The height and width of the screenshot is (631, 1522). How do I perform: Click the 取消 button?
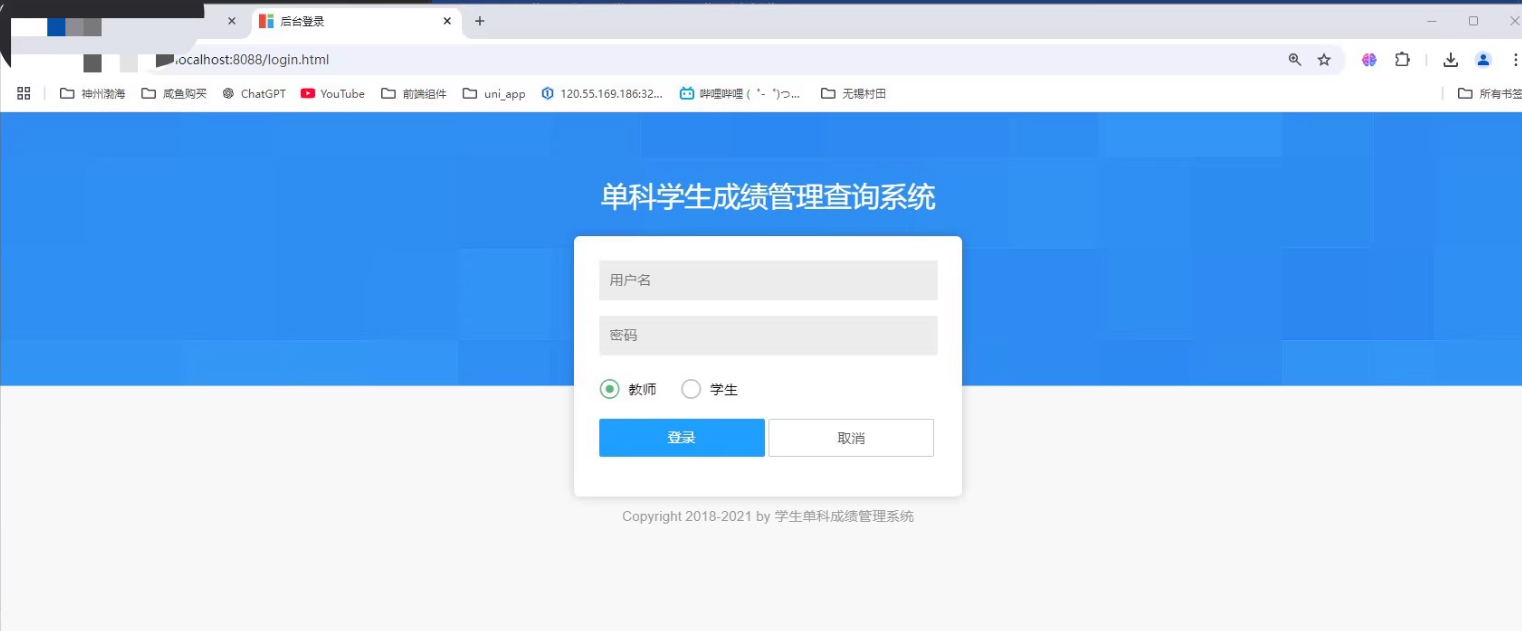[850, 438]
